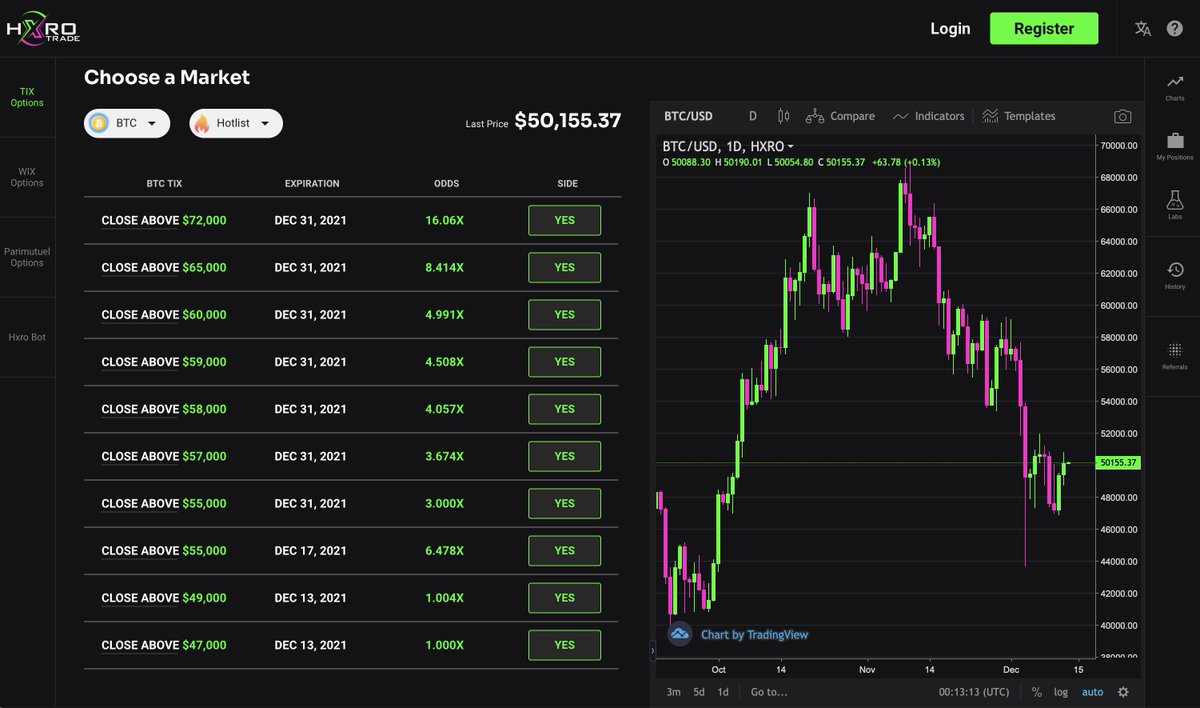Select the Hxro Bot tab
Viewport: 1200px width, 708px height.
pyautogui.click(x=27, y=337)
